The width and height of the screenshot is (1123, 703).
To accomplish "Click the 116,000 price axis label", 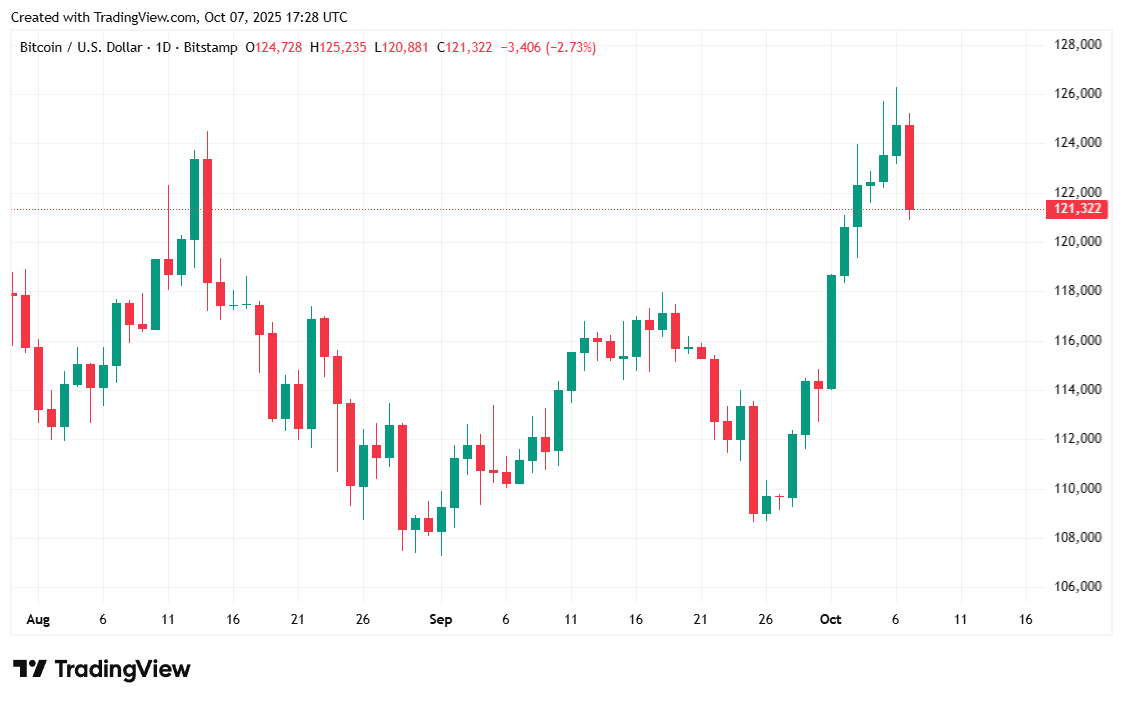I will [x=1078, y=341].
